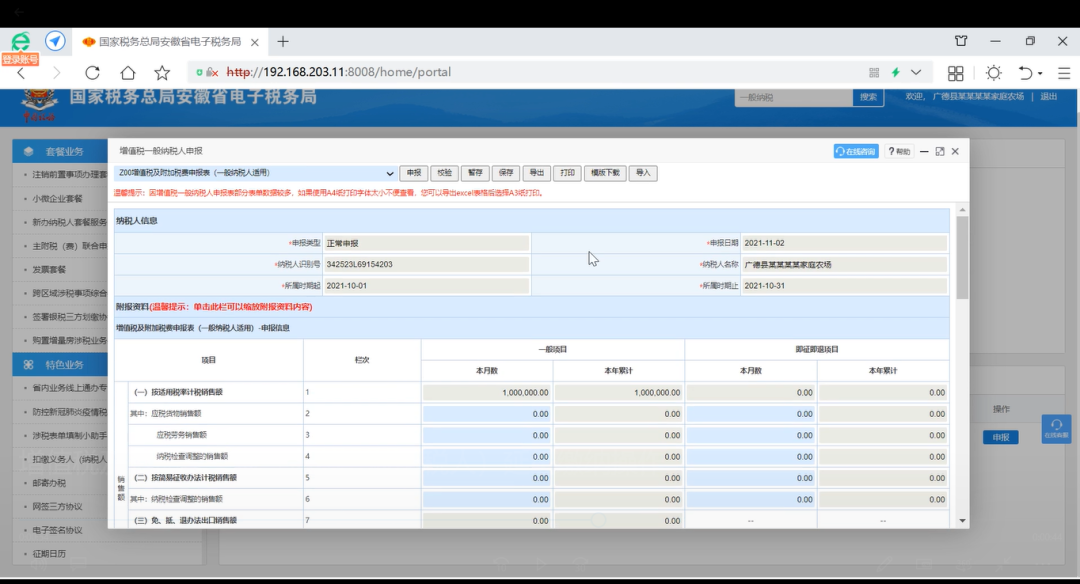Click the 纳税人名称 field
Image resolution: width=1080 pixels, height=584 pixels.
(844, 264)
